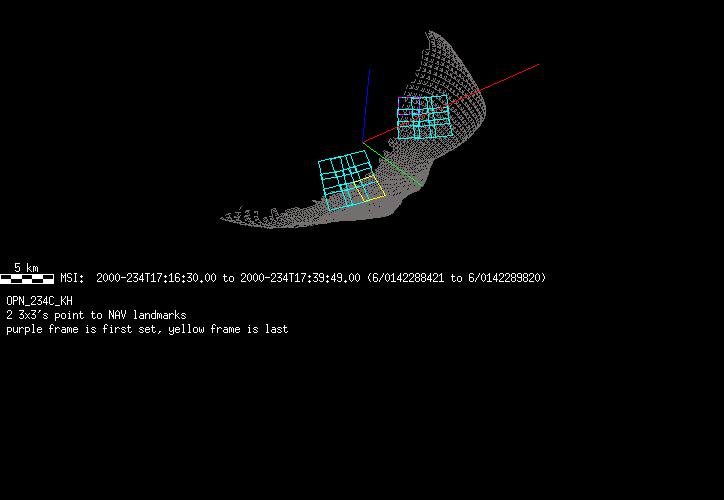Click the purple/yellow frame legend text
The image size is (724, 500).
point(147,329)
